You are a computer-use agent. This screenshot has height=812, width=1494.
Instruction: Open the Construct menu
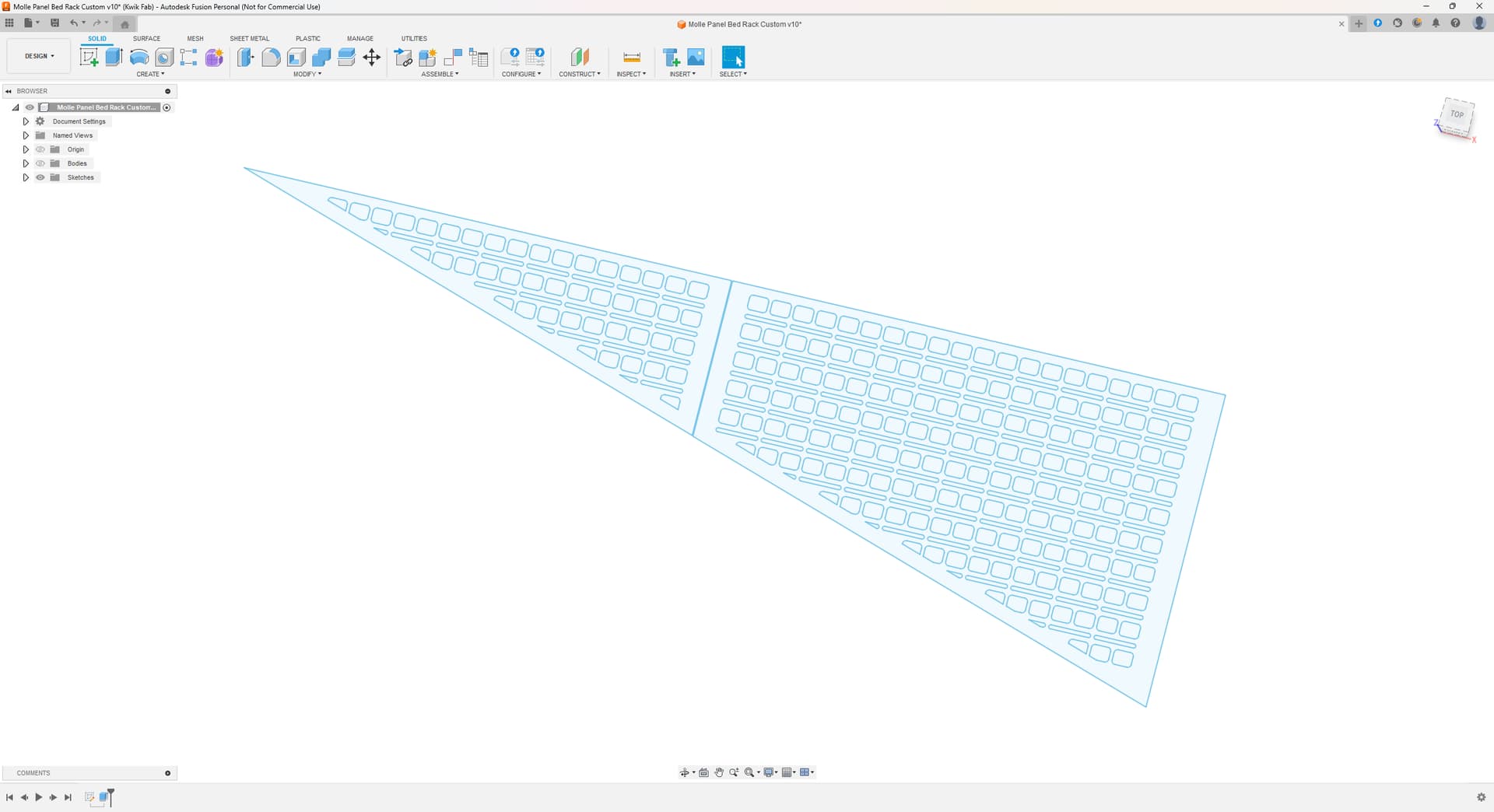coord(579,74)
